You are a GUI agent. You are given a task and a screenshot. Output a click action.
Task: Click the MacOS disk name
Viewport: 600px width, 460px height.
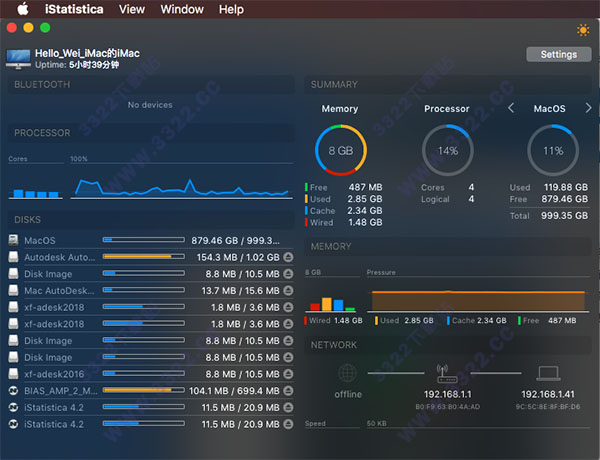(40, 240)
